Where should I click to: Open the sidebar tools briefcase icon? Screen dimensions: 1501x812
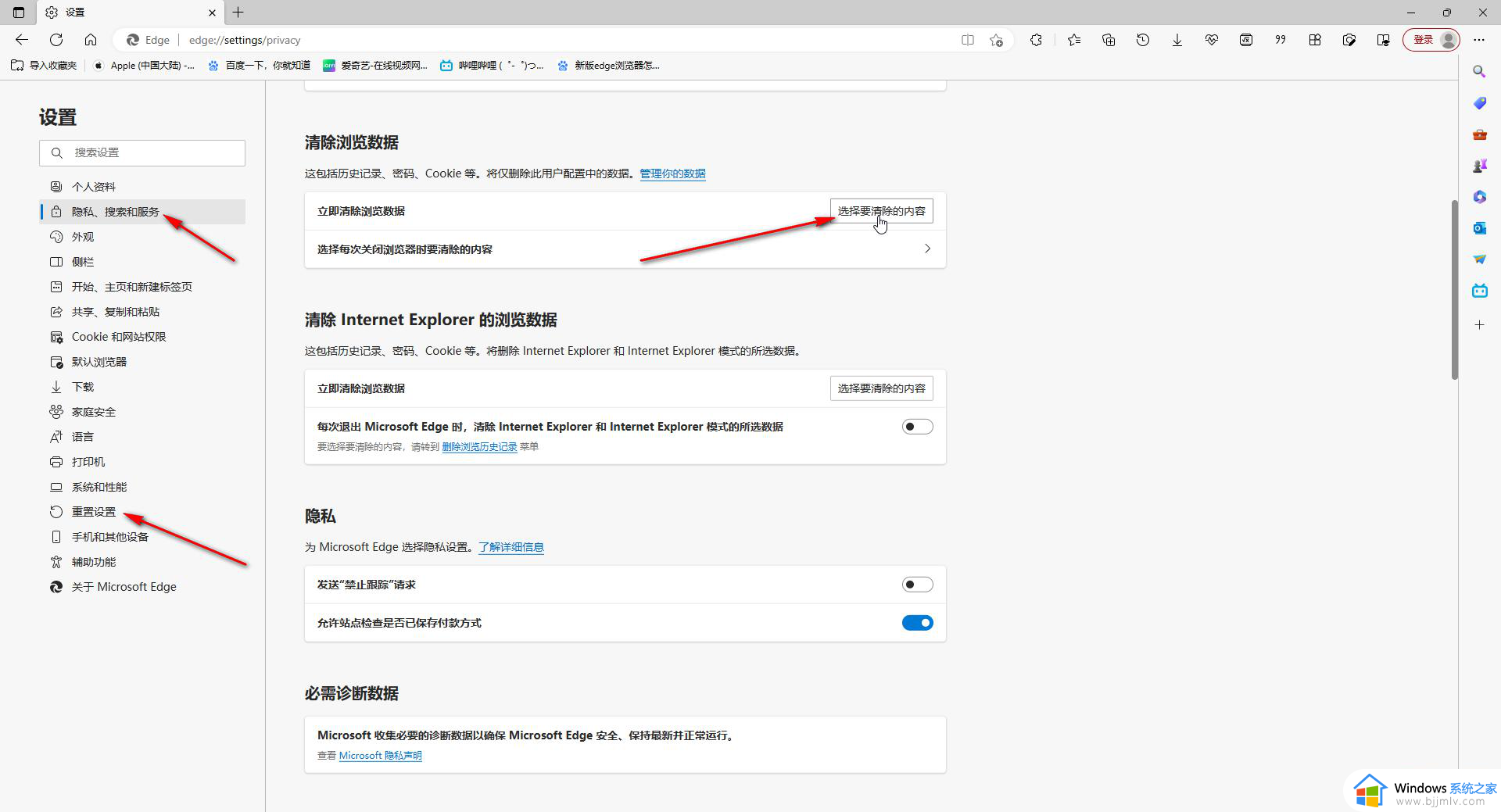1479,134
